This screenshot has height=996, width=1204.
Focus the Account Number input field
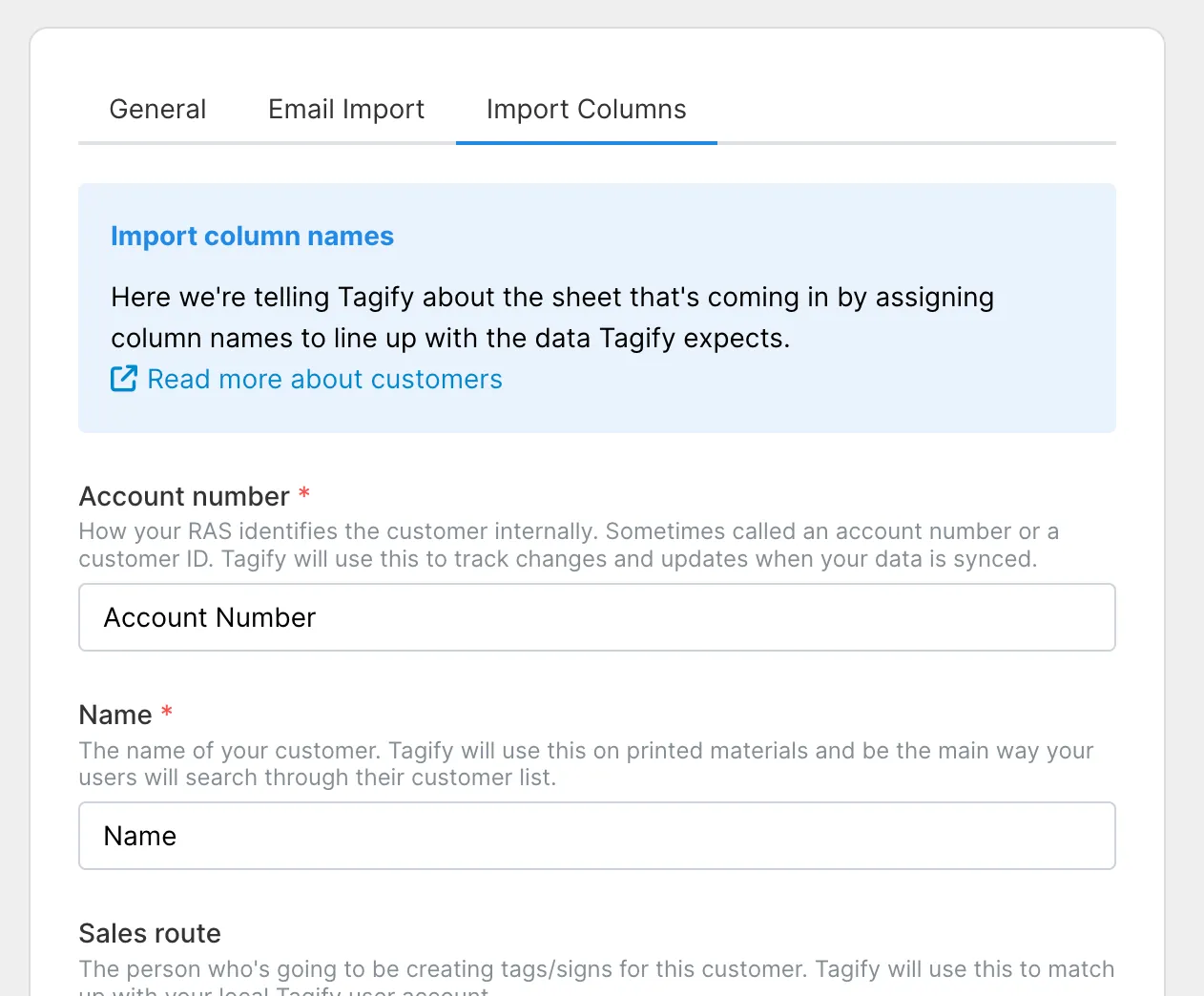597,617
